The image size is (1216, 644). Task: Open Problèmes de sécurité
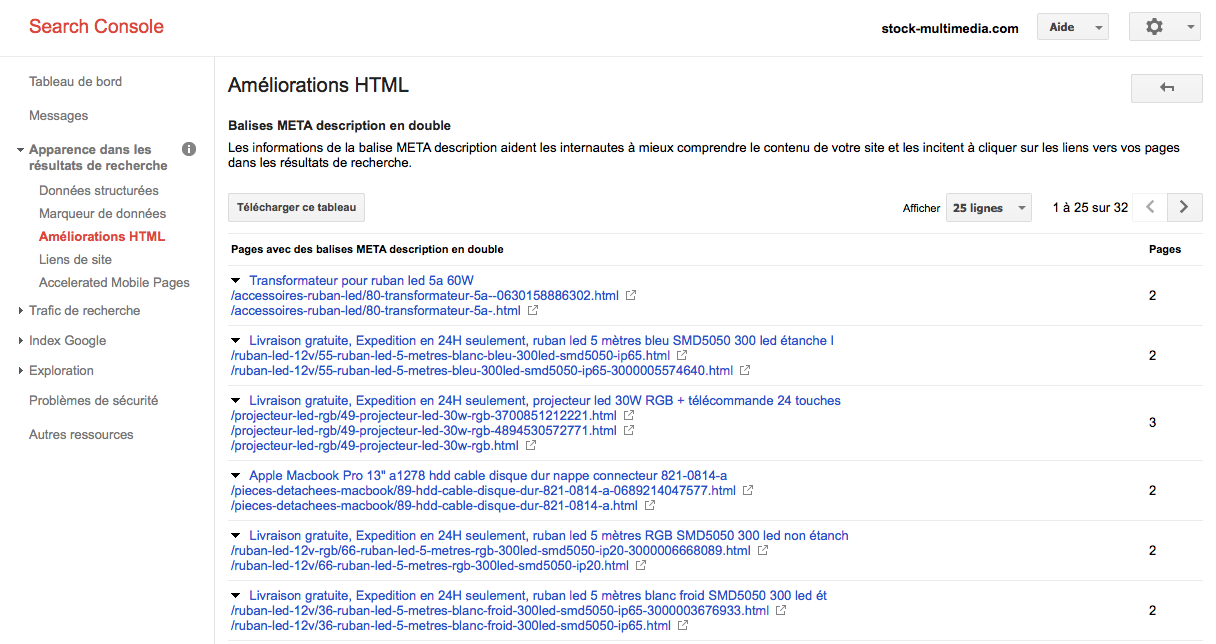pyautogui.click(x=94, y=400)
